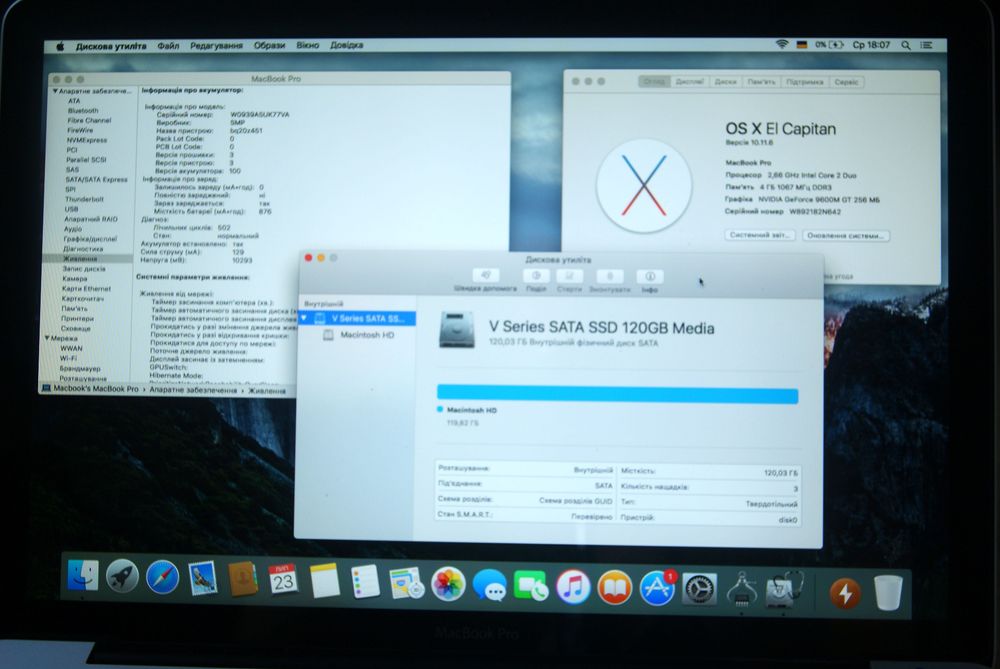Open the Notes icon in dock
Viewport: 1000px width, 669px height.
(325, 581)
